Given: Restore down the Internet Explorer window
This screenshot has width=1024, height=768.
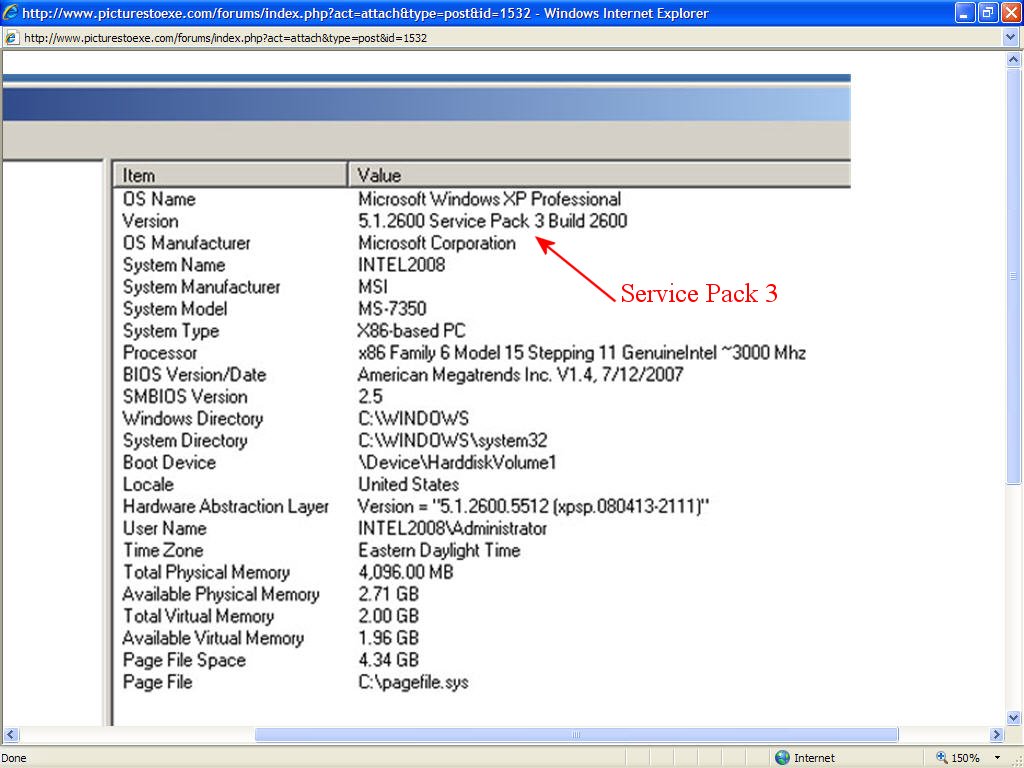Looking at the screenshot, I should click(987, 12).
